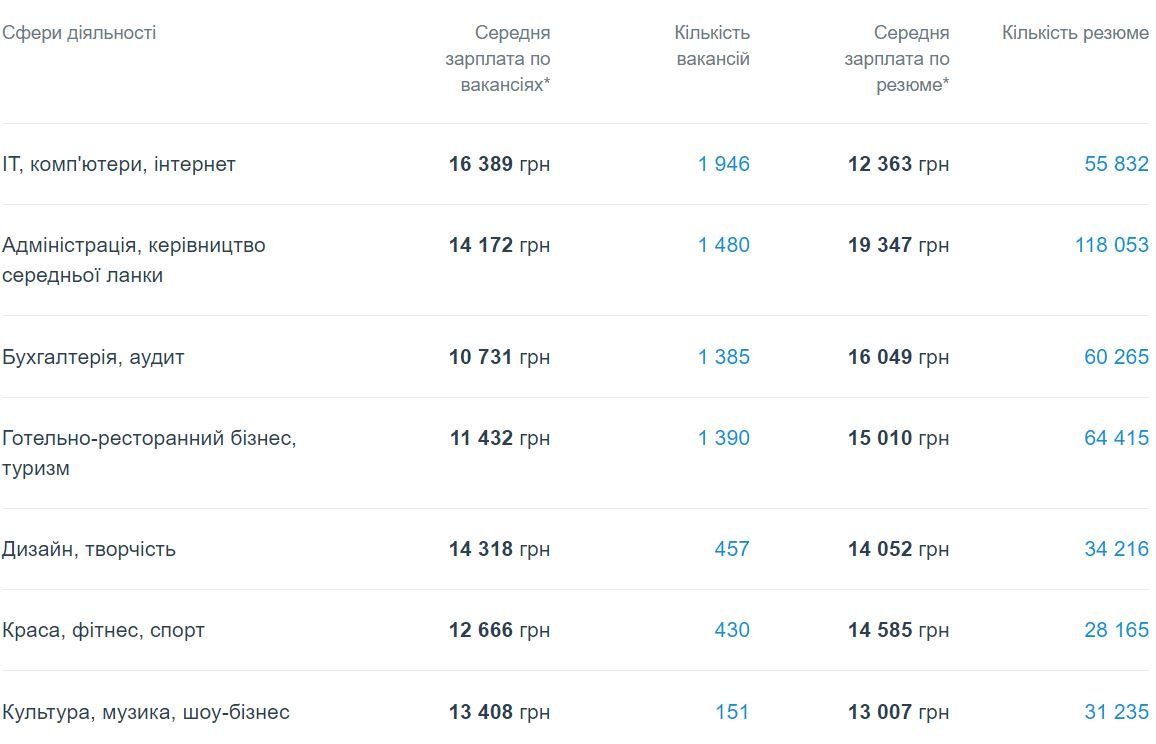1156x744 pixels.
Task: Open the 55 832 IT resumes link
Action: tap(1116, 164)
